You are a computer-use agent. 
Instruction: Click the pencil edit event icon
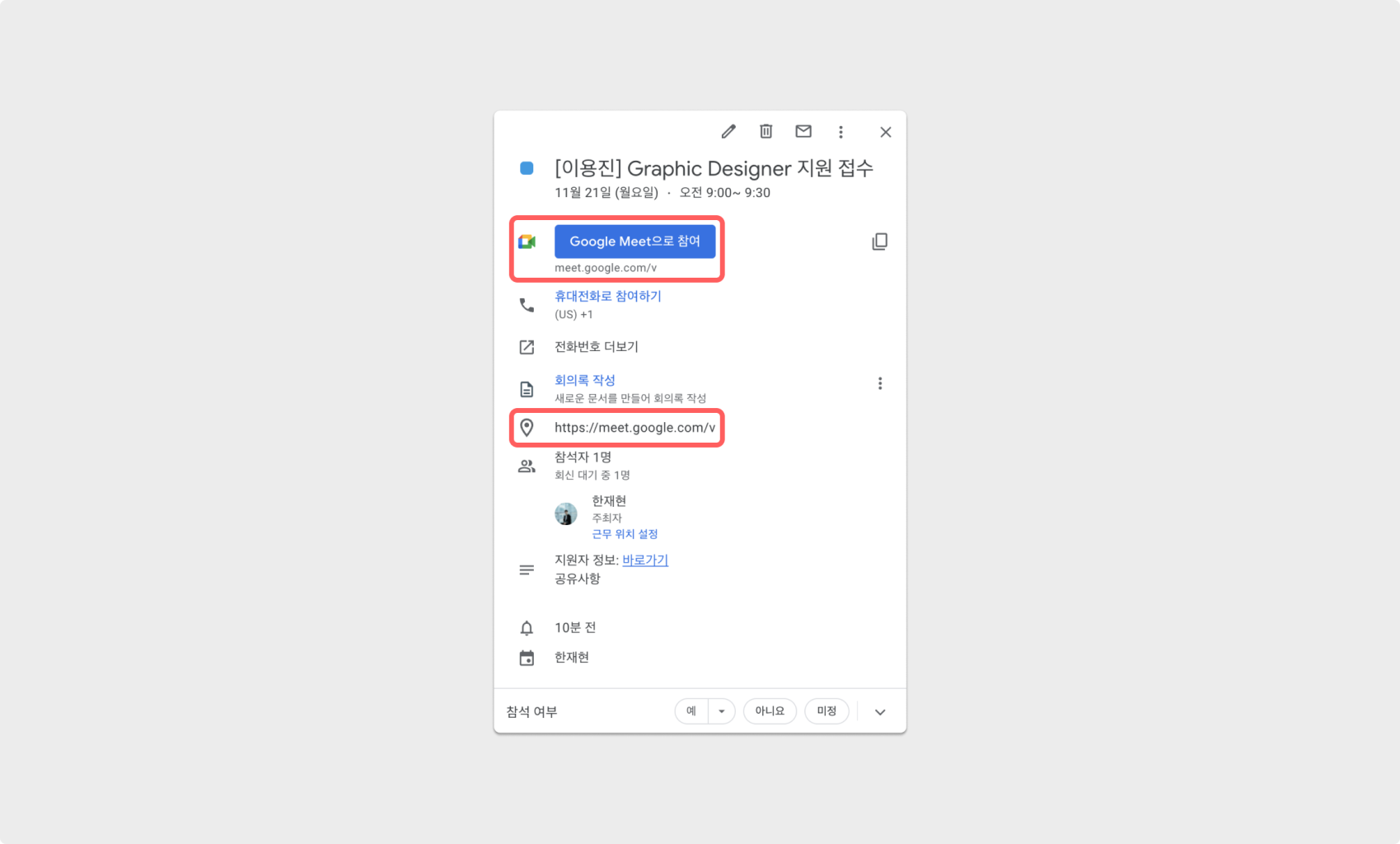tap(728, 132)
